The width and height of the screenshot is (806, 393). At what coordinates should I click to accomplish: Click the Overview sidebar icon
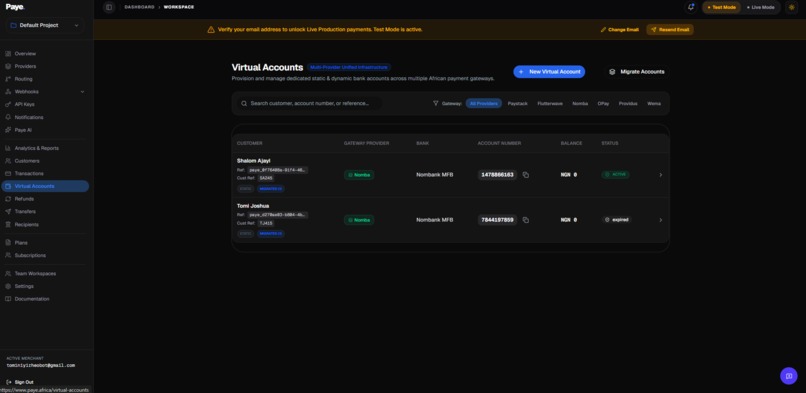pyautogui.click(x=8, y=53)
